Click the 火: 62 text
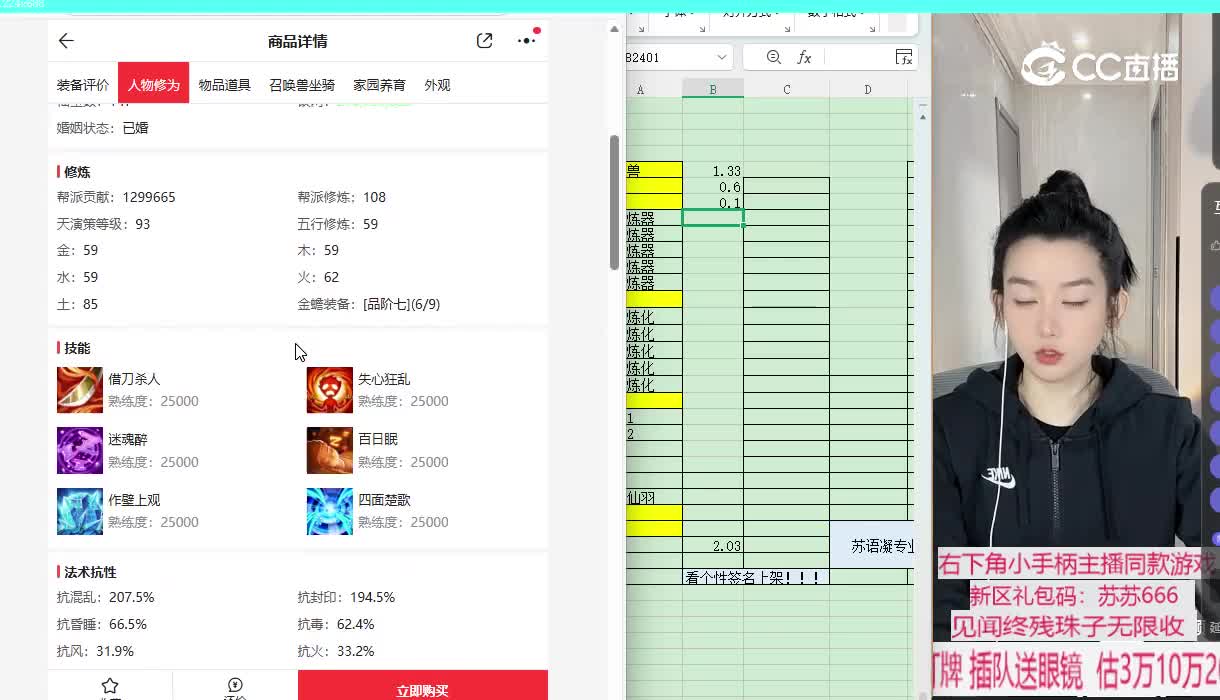The width and height of the screenshot is (1220, 700). pos(318,277)
